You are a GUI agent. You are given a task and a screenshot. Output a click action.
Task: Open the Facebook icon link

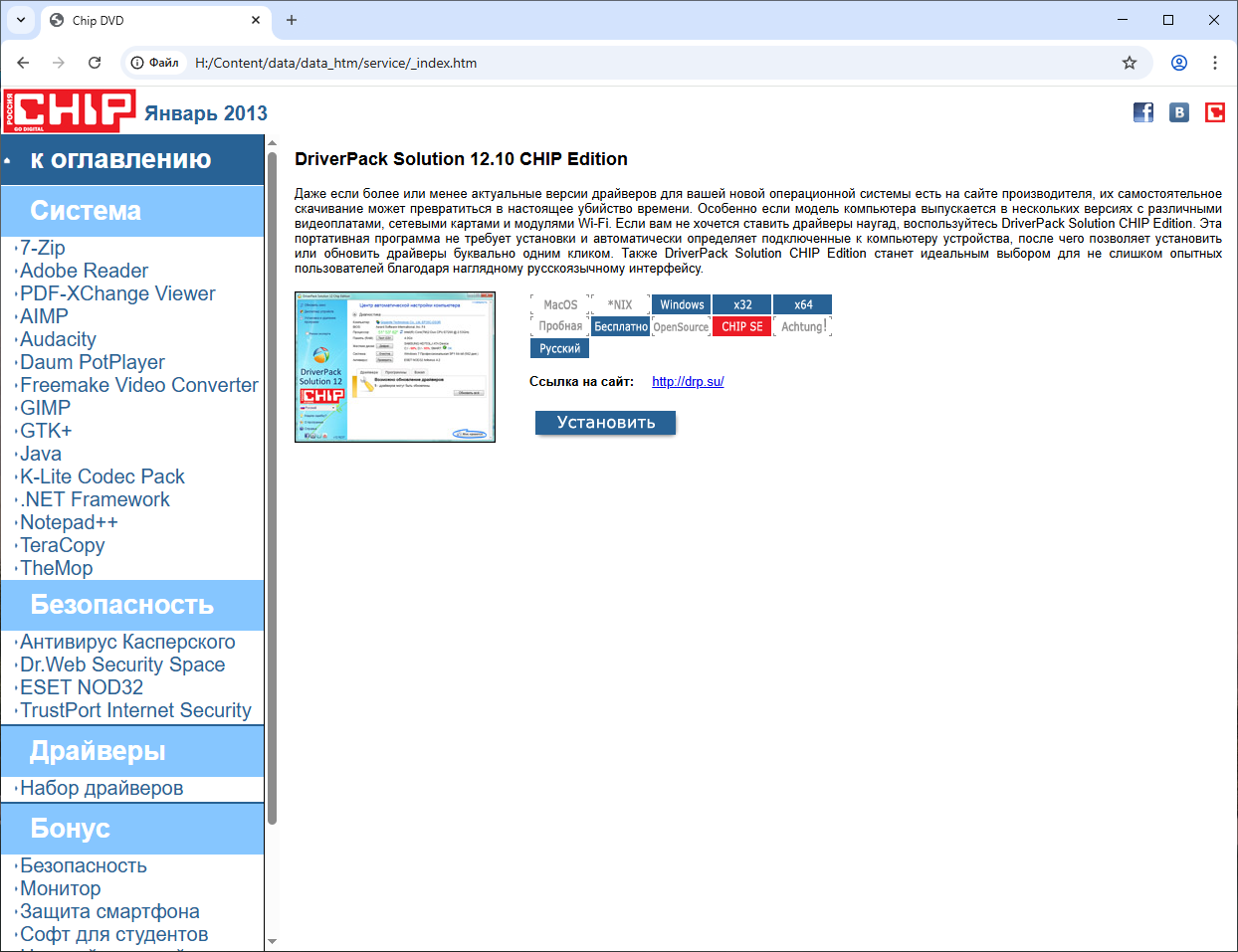point(1143,112)
